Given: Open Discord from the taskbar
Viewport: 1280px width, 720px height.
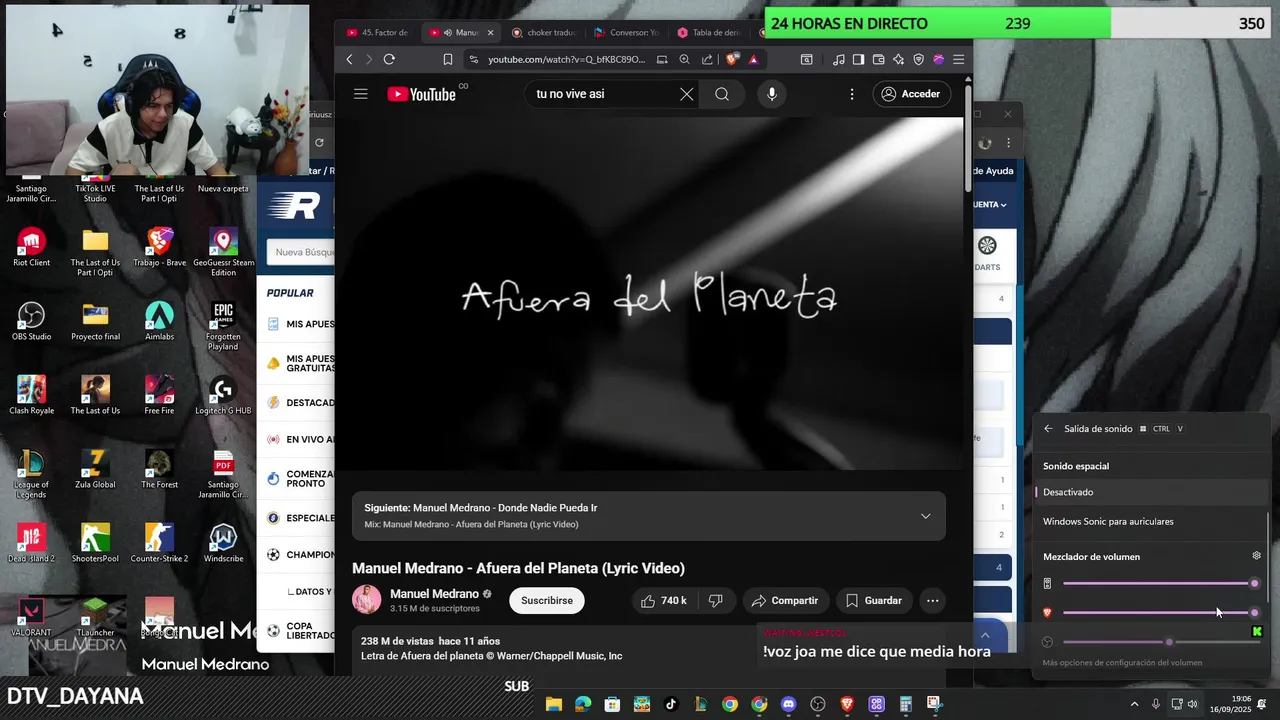Looking at the screenshot, I should 788,704.
